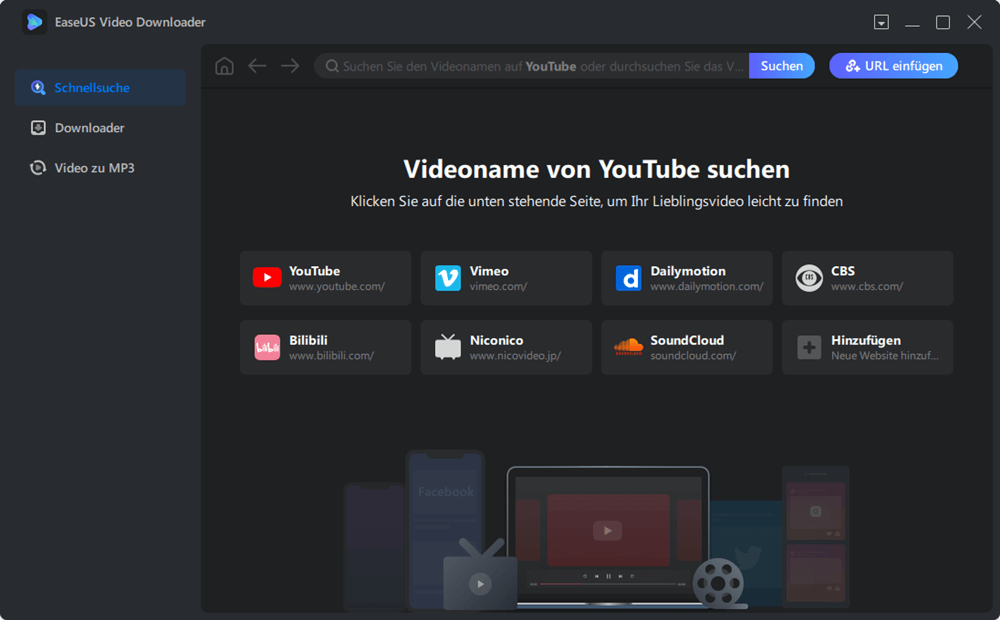Viewport: 1000px width, 620px height.
Task: Add a new website via Hinzufügen
Action: coord(867,347)
